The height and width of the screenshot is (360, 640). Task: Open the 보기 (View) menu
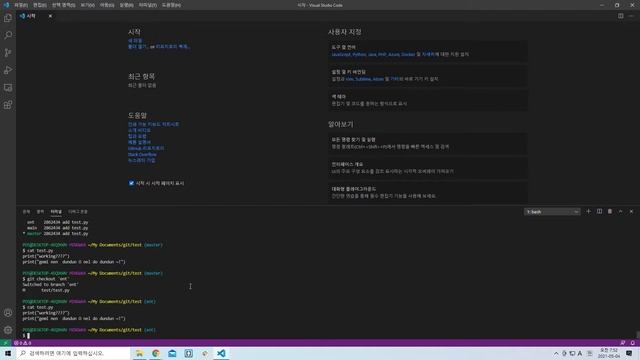pyautogui.click(x=88, y=5)
